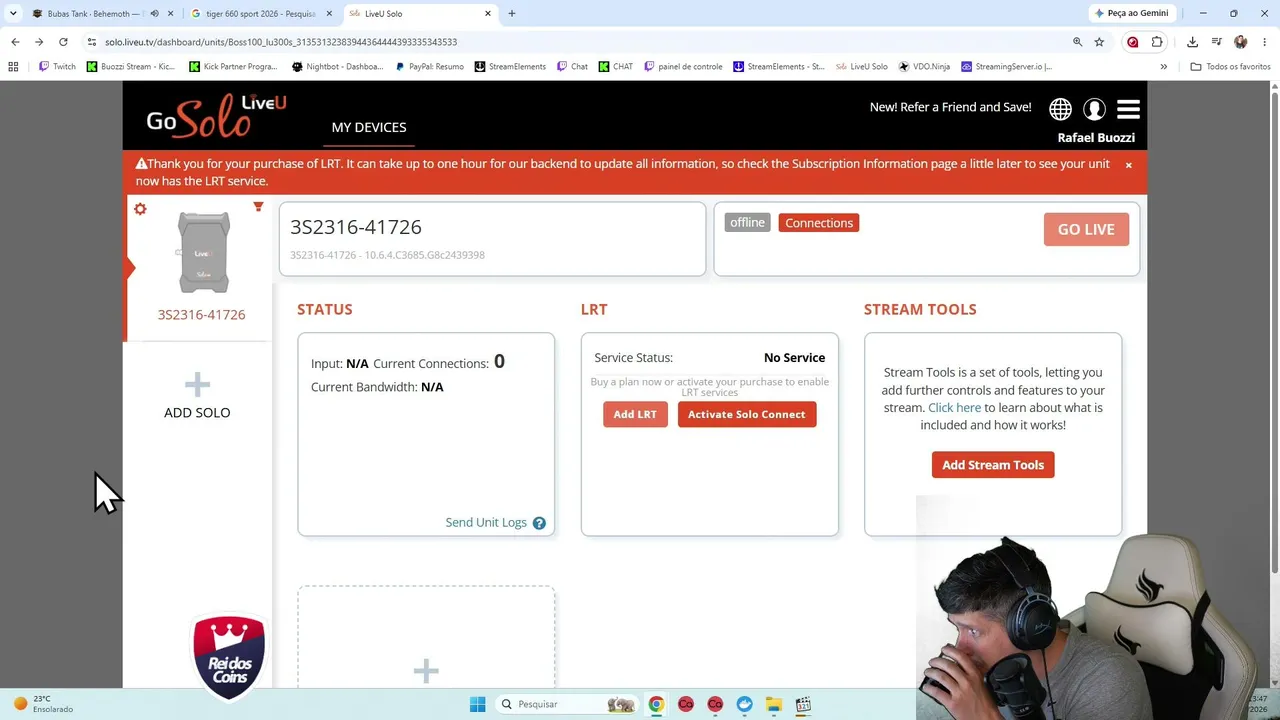The width and height of the screenshot is (1280, 720).
Task: Open the Todos os favoritos folder
Action: point(1230,67)
